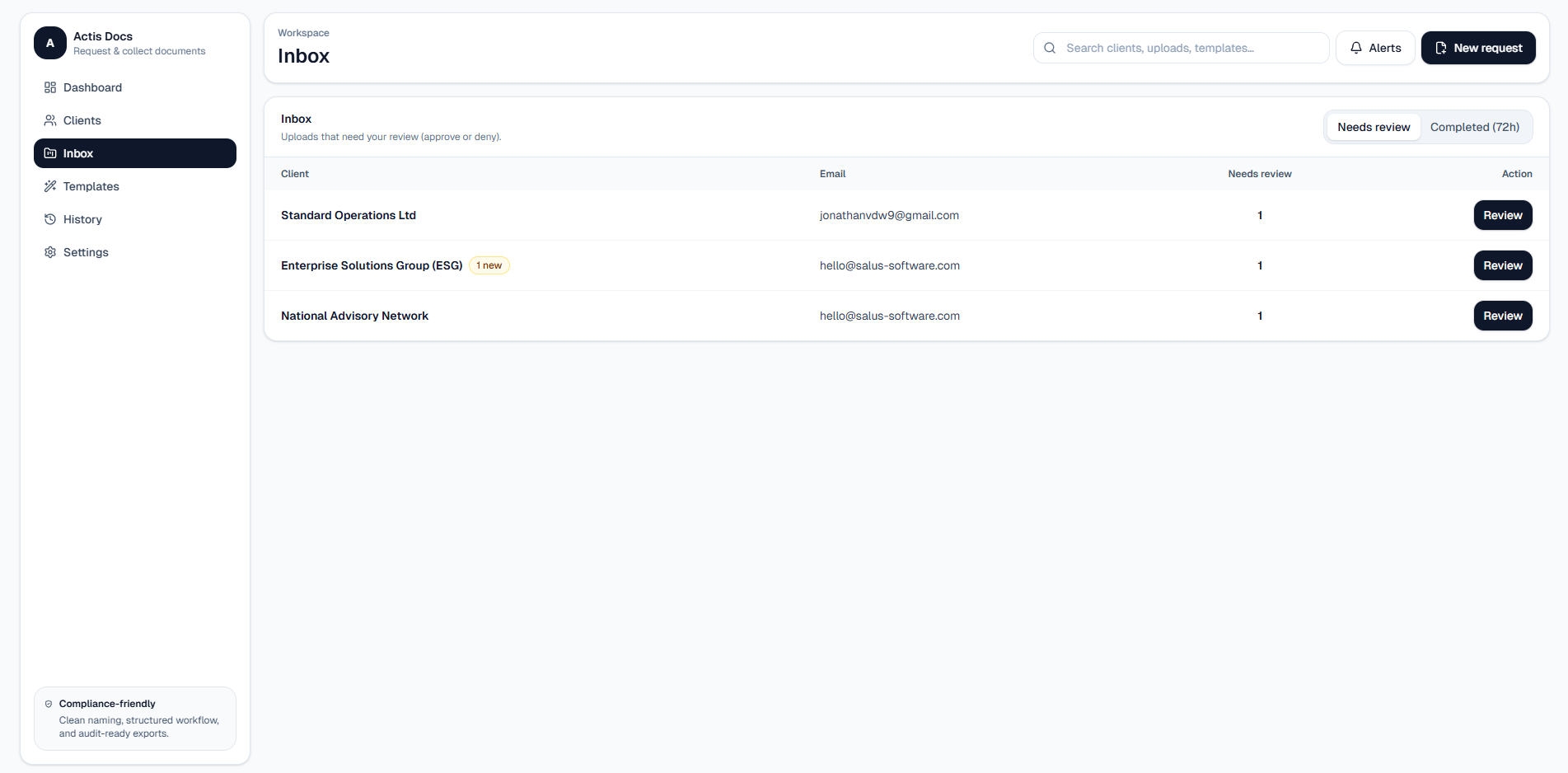The image size is (1568, 773).
Task: Switch to the Completed (72h) tab
Action: point(1474,127)
